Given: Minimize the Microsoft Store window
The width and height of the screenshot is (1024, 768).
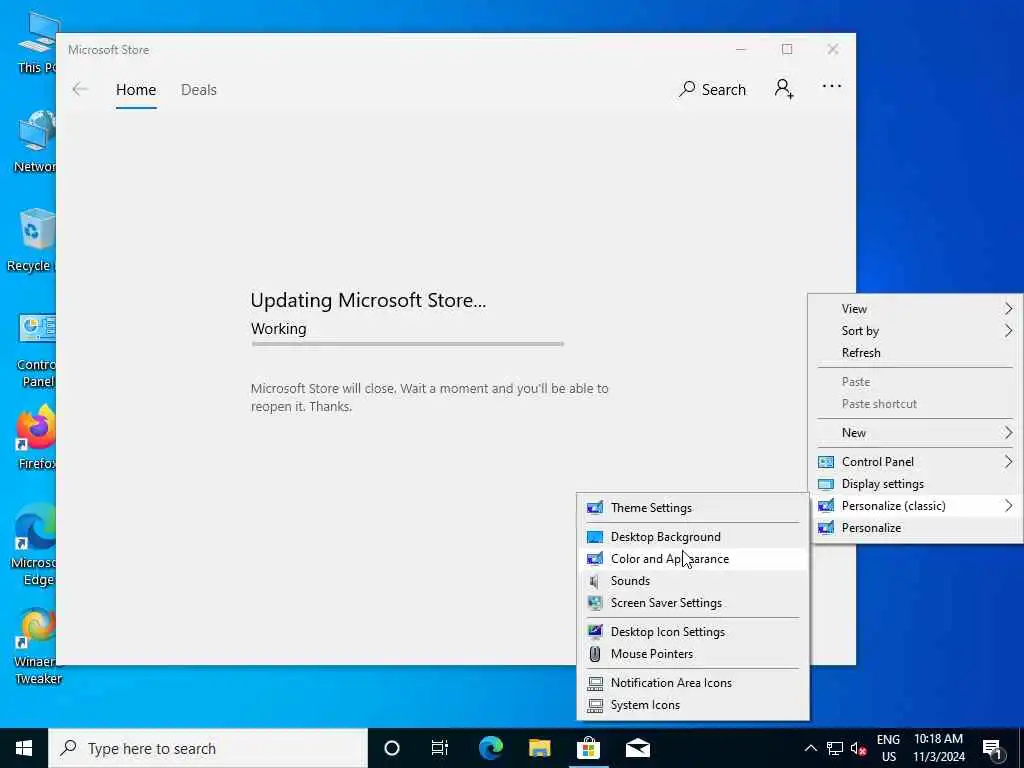Looking at the screenshot, I should click(741, 49).
